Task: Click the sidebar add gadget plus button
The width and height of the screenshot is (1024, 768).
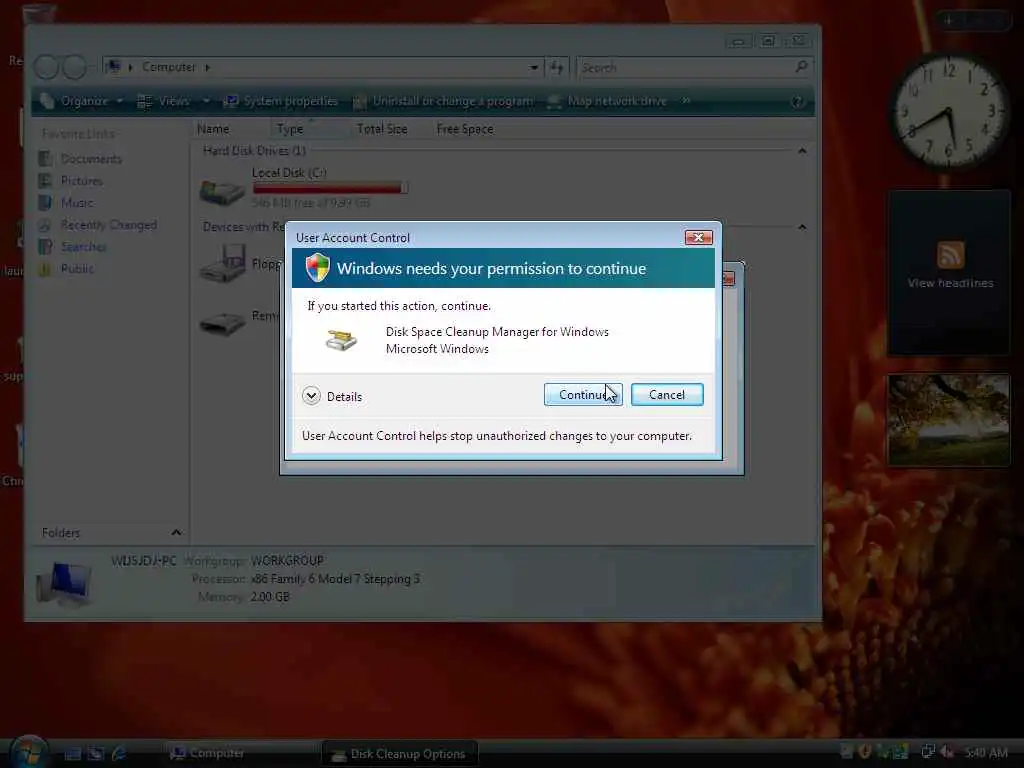Action: [x=949, y=21]
